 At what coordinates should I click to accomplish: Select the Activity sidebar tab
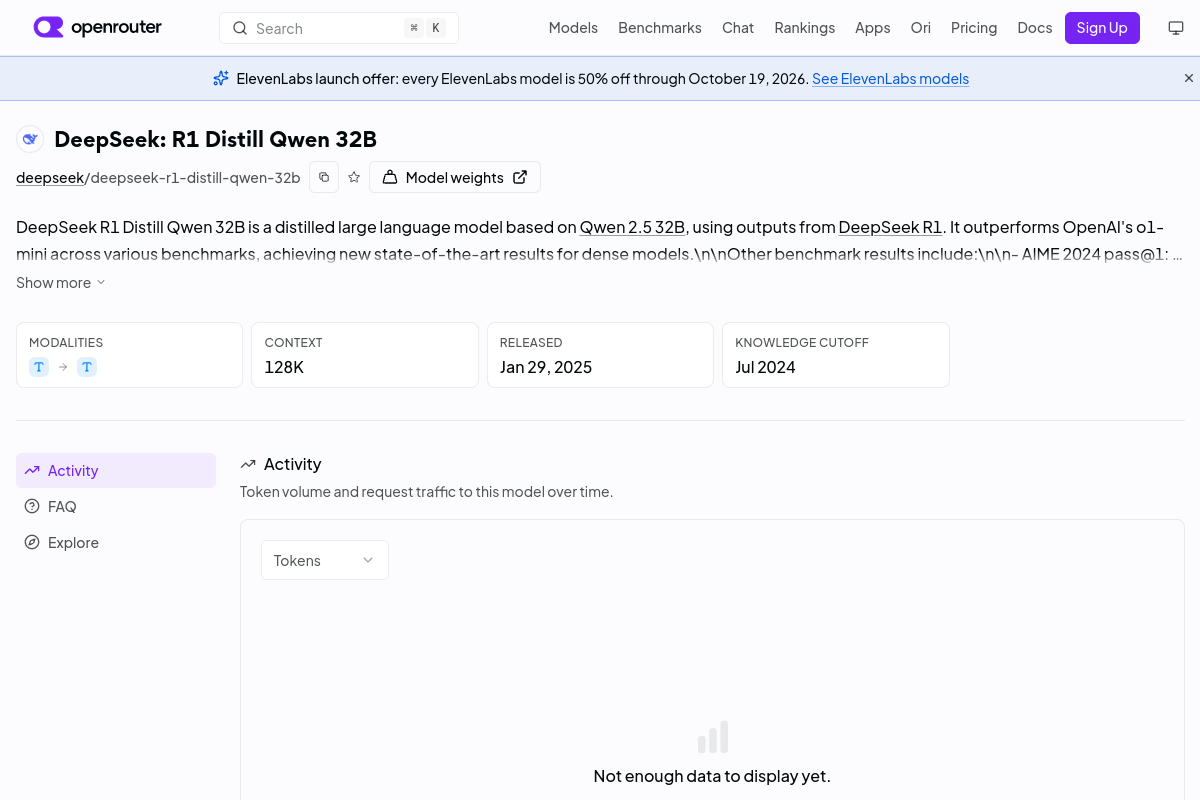pyautogui.click(x=116, y=470)
